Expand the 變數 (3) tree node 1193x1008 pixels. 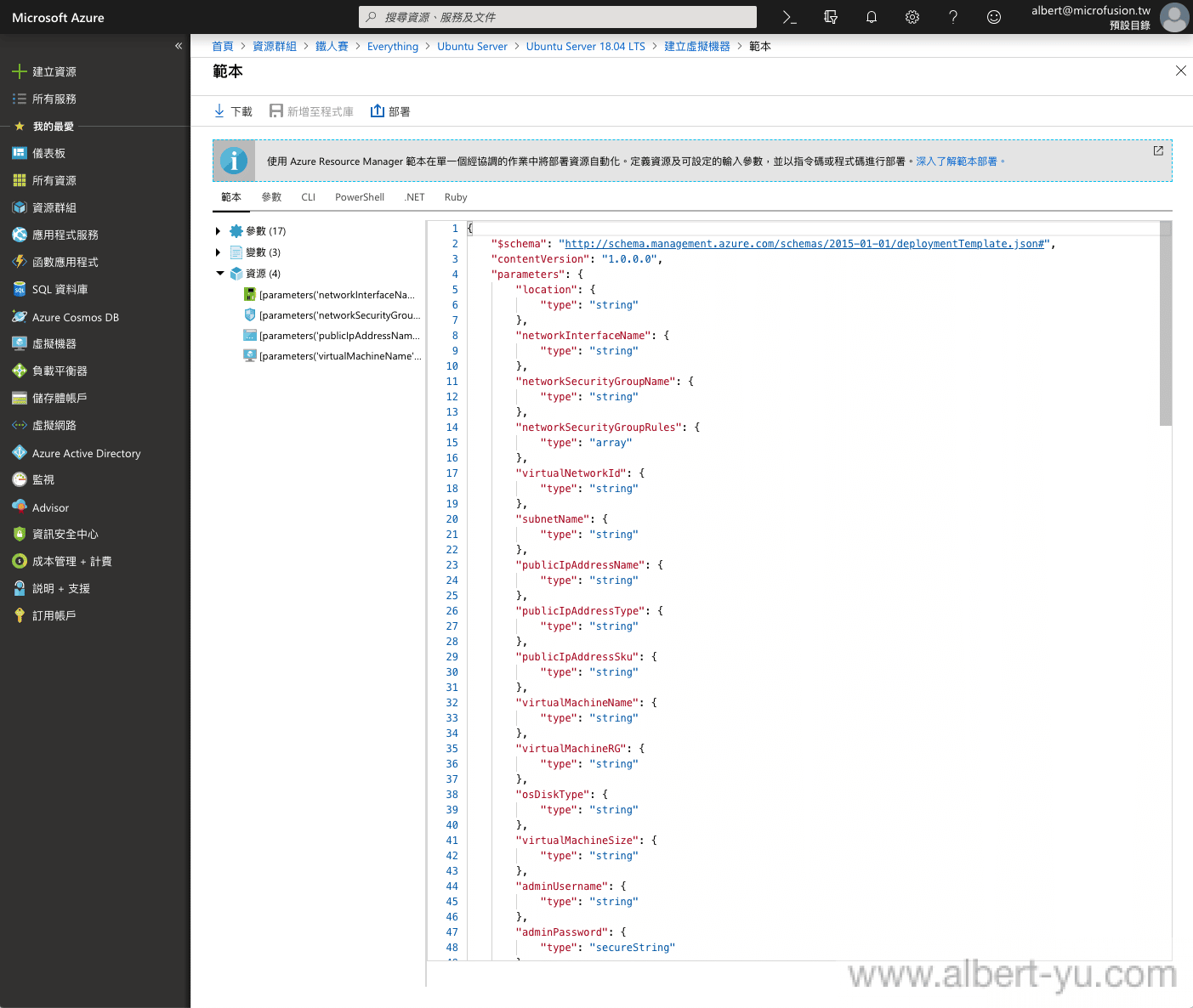pos(219,252)
